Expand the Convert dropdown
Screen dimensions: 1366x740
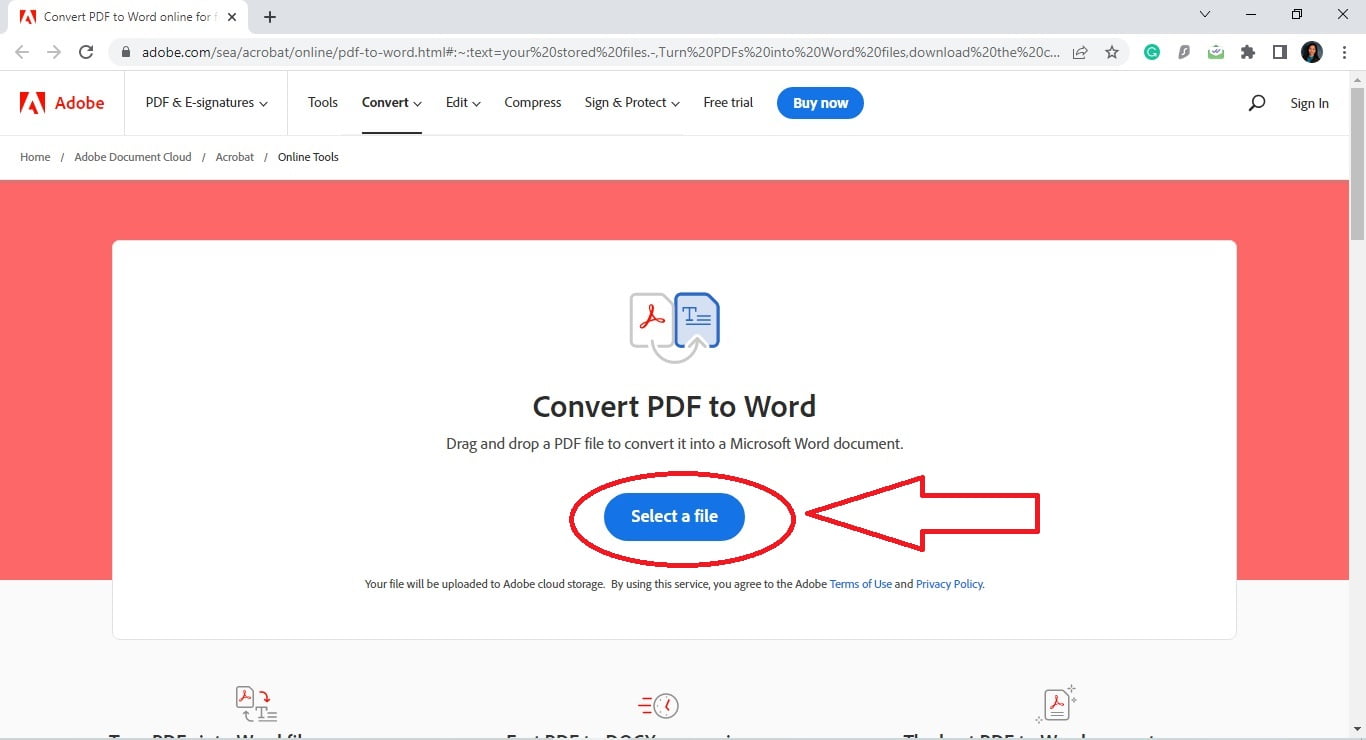click(392, 102)
